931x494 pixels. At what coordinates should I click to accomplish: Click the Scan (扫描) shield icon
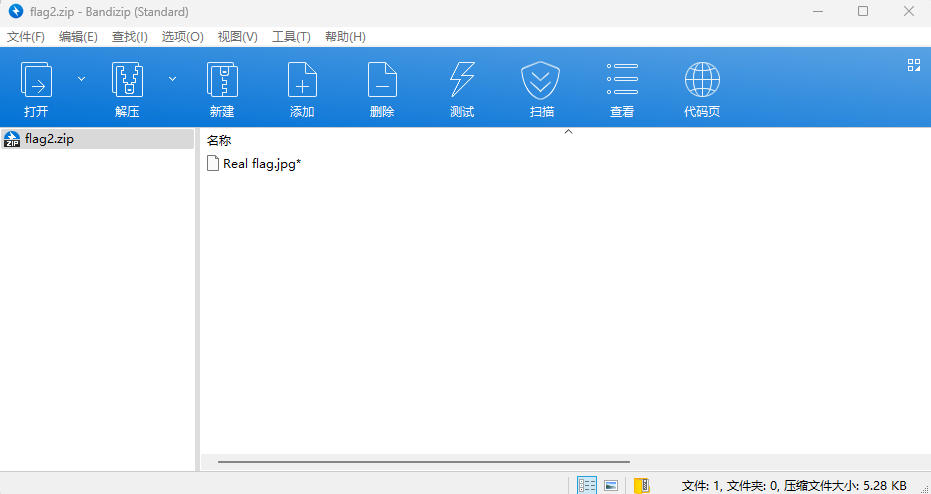(541, 80)
